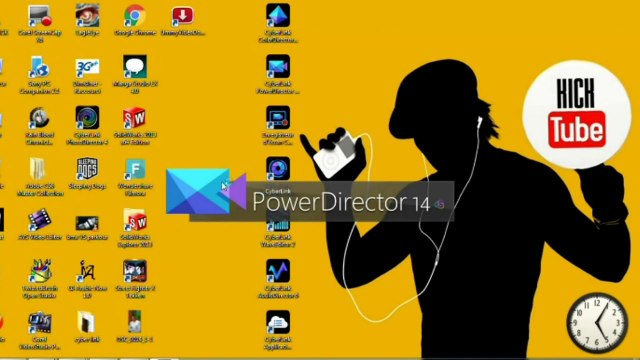This screenshot has height=360, width=640.
Task: Open the SolidWorks Explorer folder-style shortcut
Action: coord(135,220)
